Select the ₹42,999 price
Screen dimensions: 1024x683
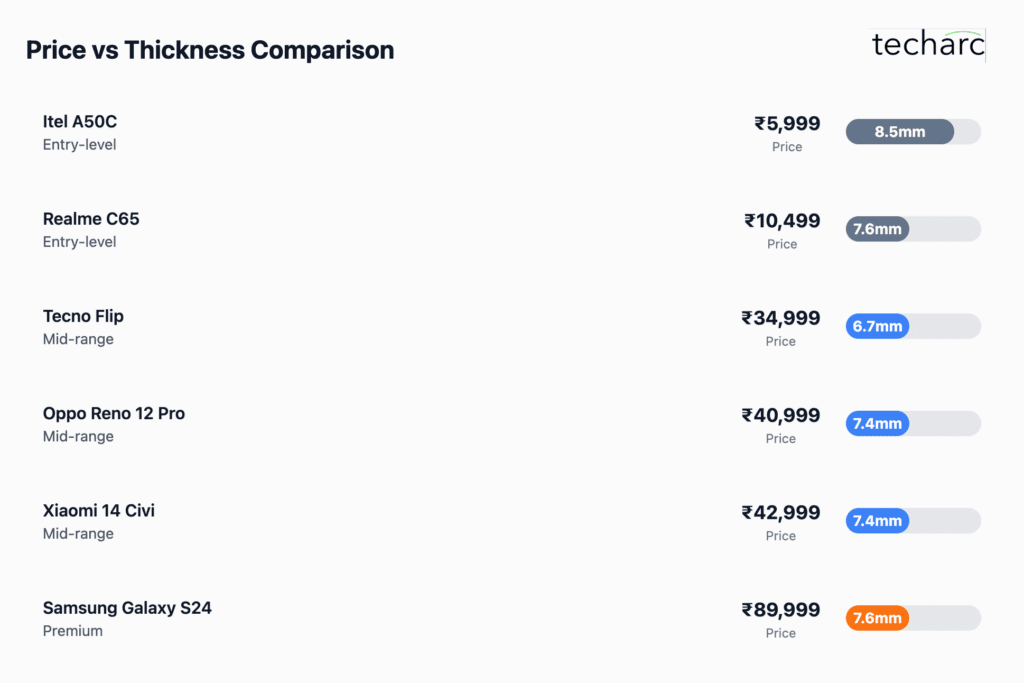coord(780,513)
